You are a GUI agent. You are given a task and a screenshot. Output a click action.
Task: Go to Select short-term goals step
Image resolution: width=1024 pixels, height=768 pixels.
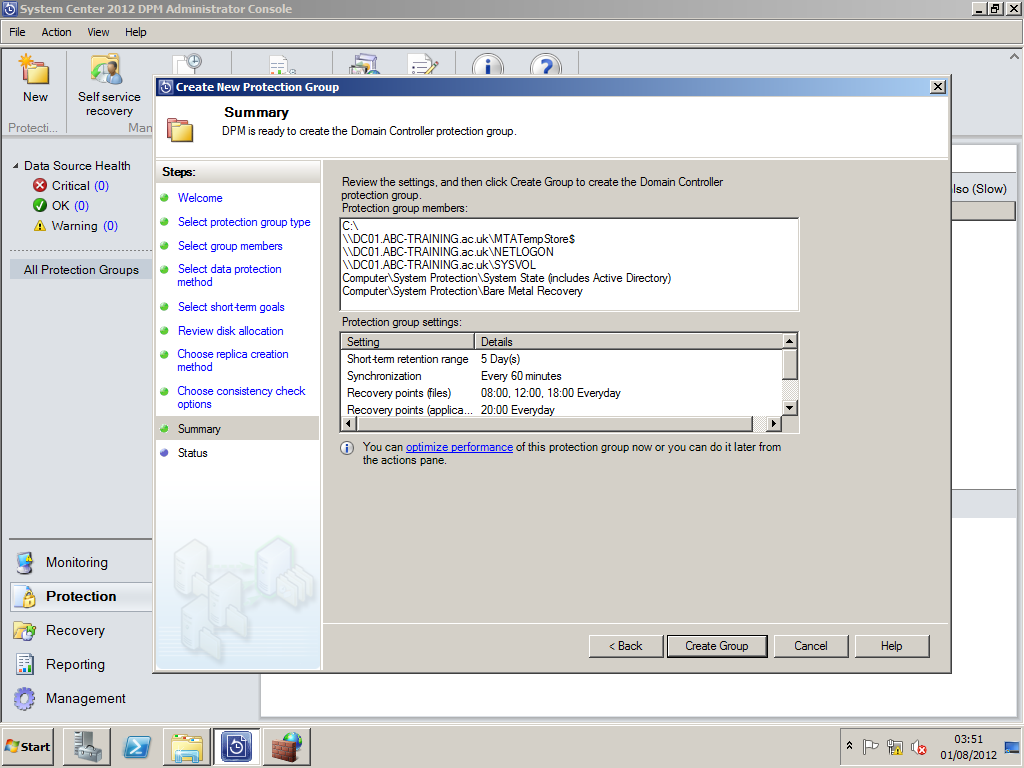[x=231, y=307]
